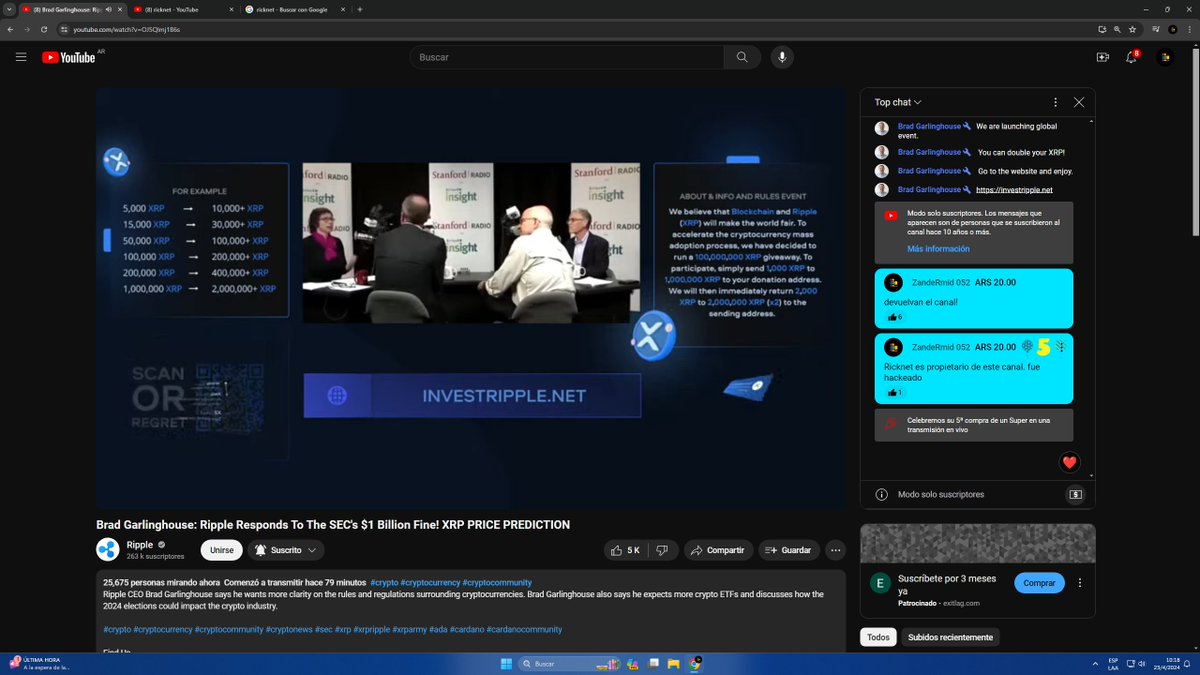Viewport: 1200px width, 675px height.
Task: Close the live chat panel
Action: pos(1079,102)
